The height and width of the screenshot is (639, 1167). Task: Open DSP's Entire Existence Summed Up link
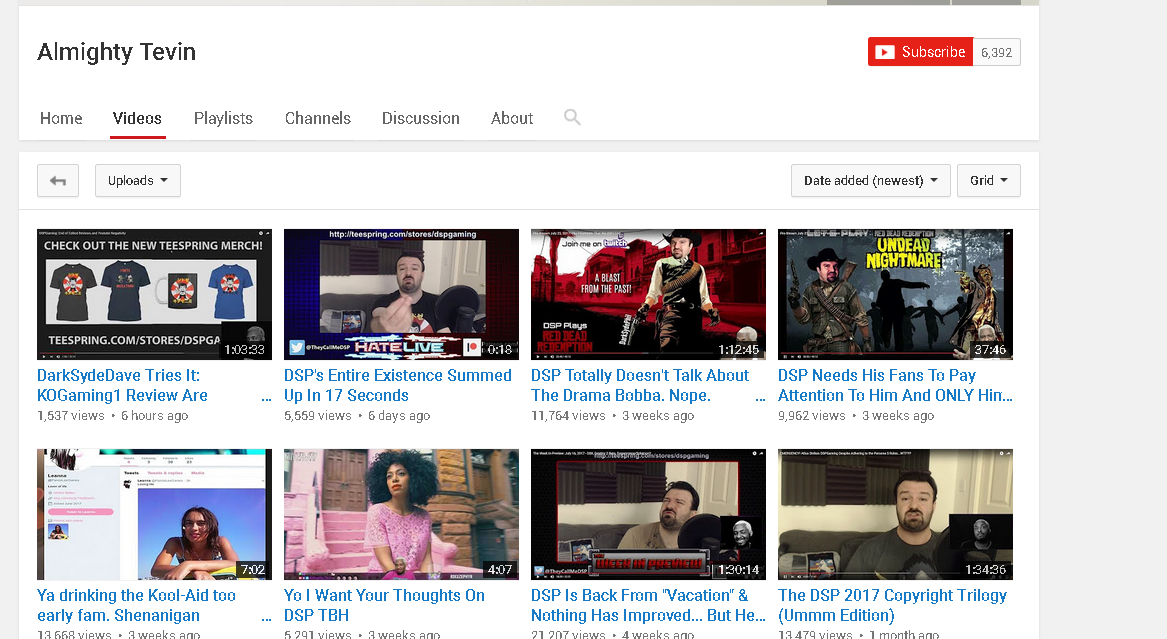point(397,385)
